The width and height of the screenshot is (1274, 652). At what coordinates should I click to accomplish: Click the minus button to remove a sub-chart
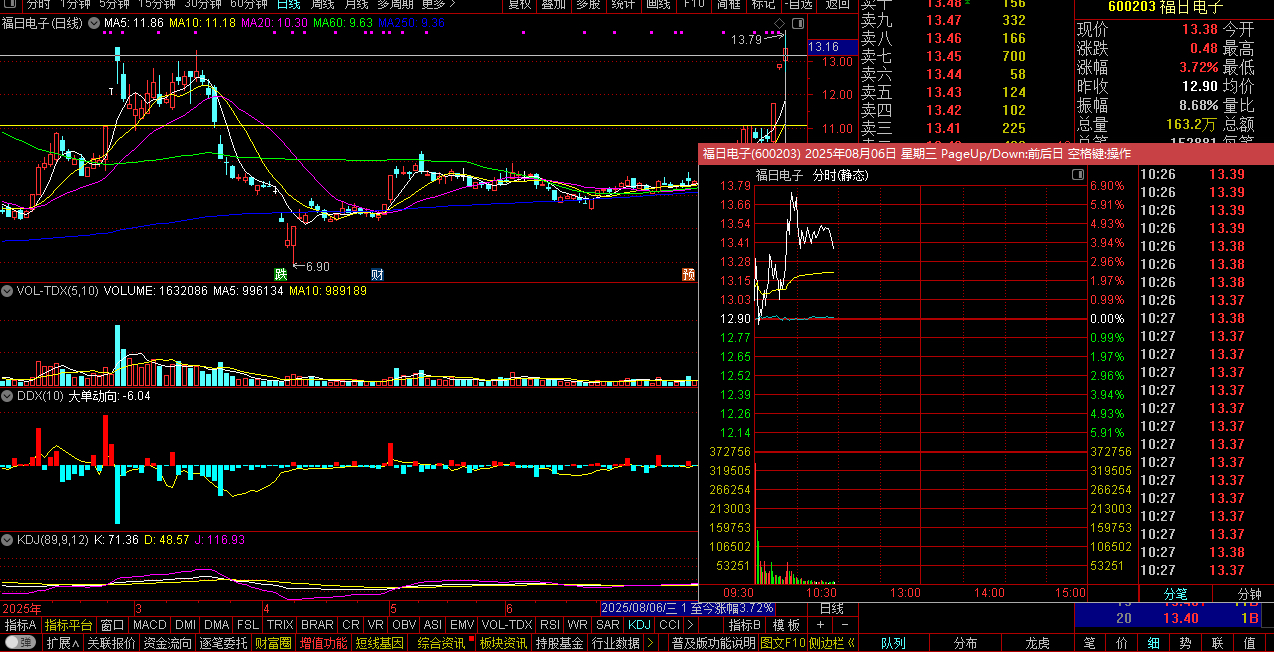tap(844, 625)
